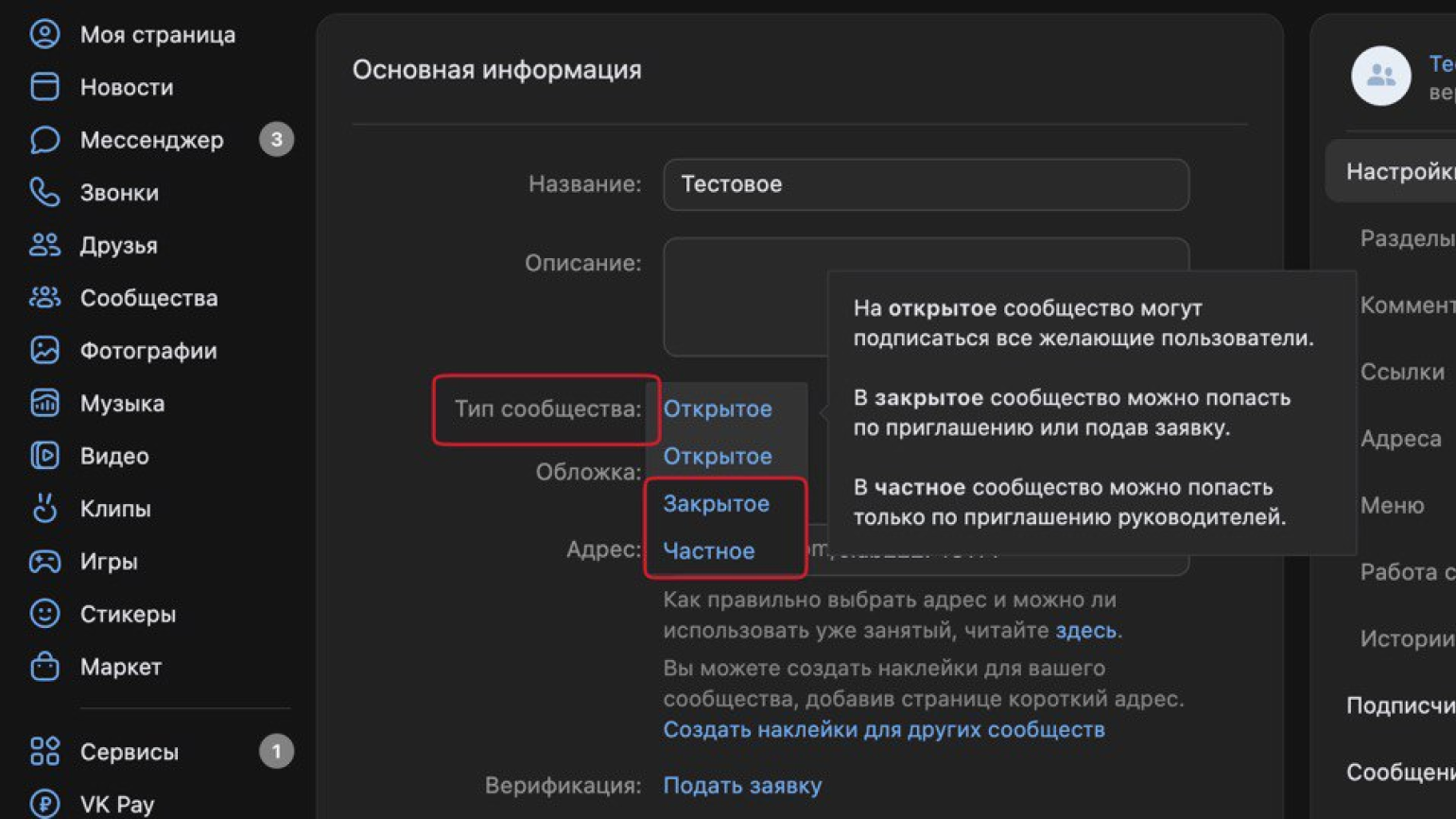Screen dimensions: 1456x819
Task: Open Игры section
Action: coord(109,562)
